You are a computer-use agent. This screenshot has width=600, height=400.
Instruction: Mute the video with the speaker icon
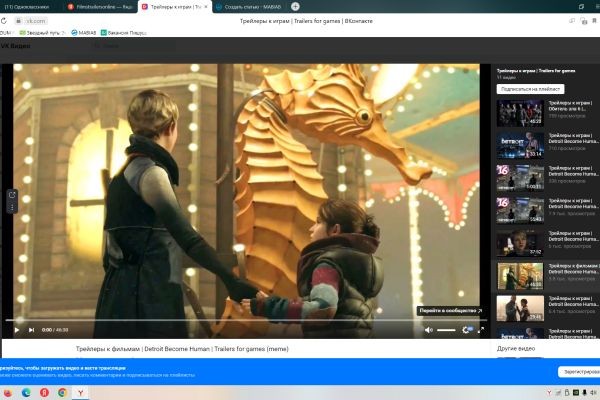[429, 330]
